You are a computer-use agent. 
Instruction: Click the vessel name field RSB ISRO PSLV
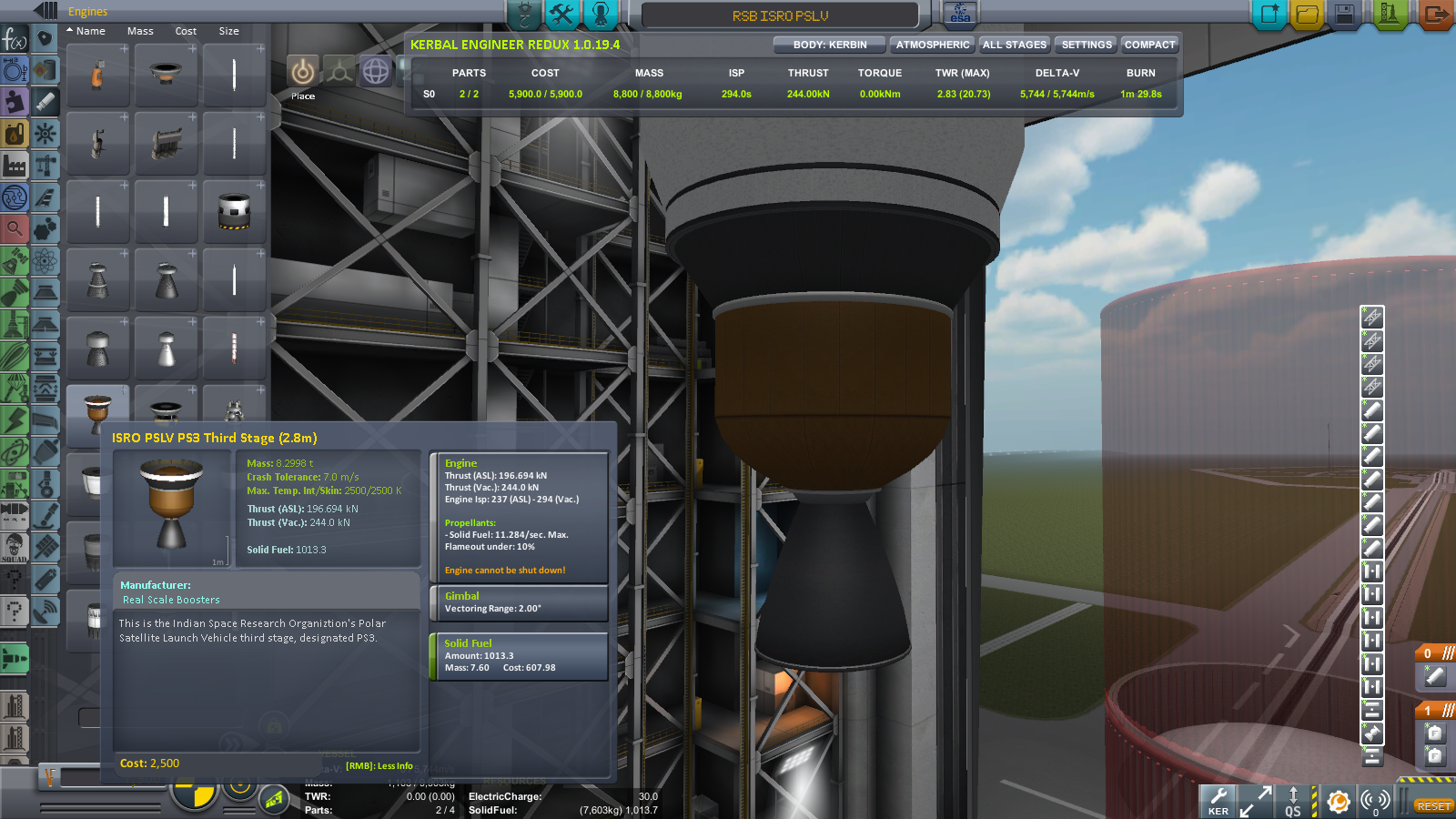(780, 15)
